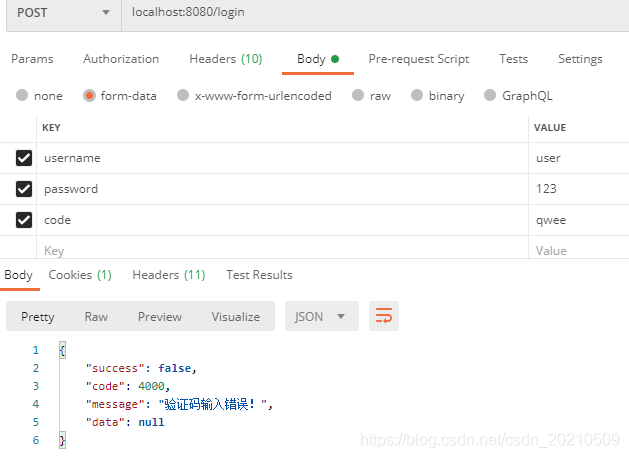Click the "code": 4000 line
The image size is (629, 458).
click(x=128, y=386)
